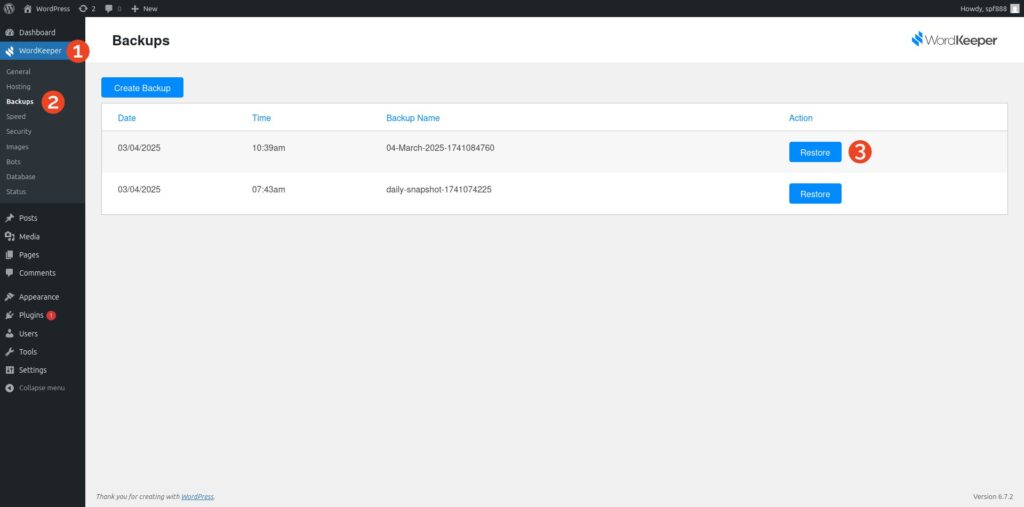
Task: Click the WordPress logo icon in admin bar
Action: point(8,8)
